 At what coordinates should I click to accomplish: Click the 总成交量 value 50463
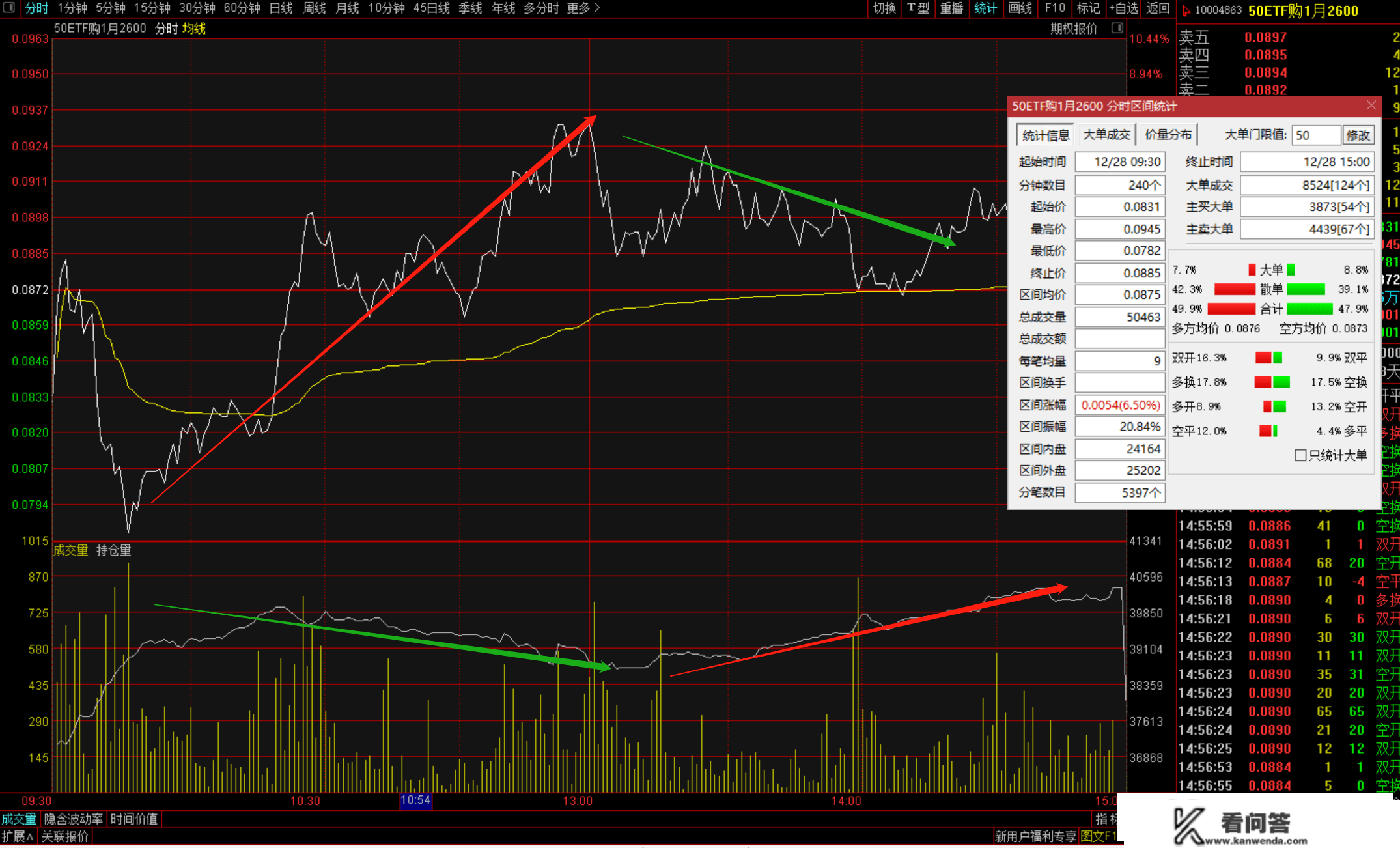(x=1119, y=317)
